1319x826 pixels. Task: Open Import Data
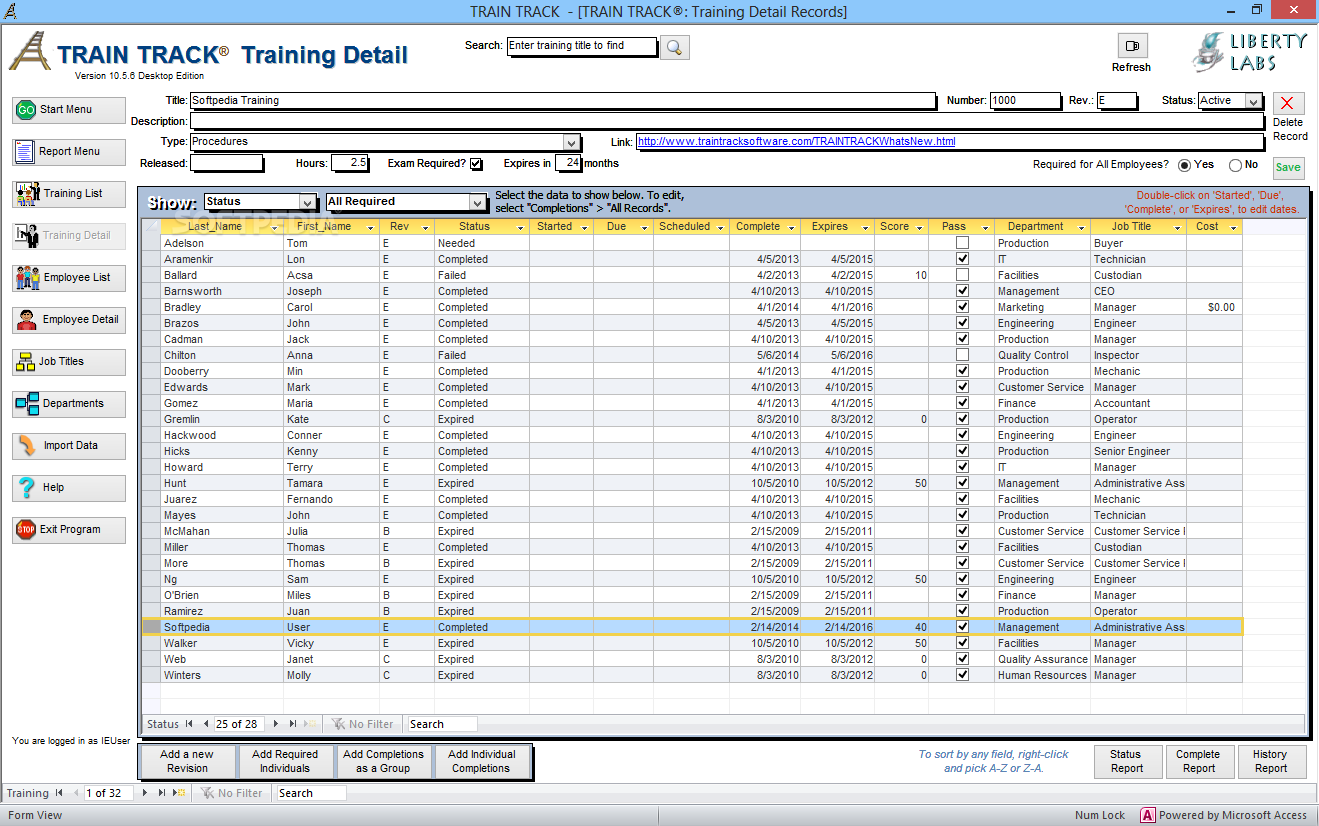point(69,446)
